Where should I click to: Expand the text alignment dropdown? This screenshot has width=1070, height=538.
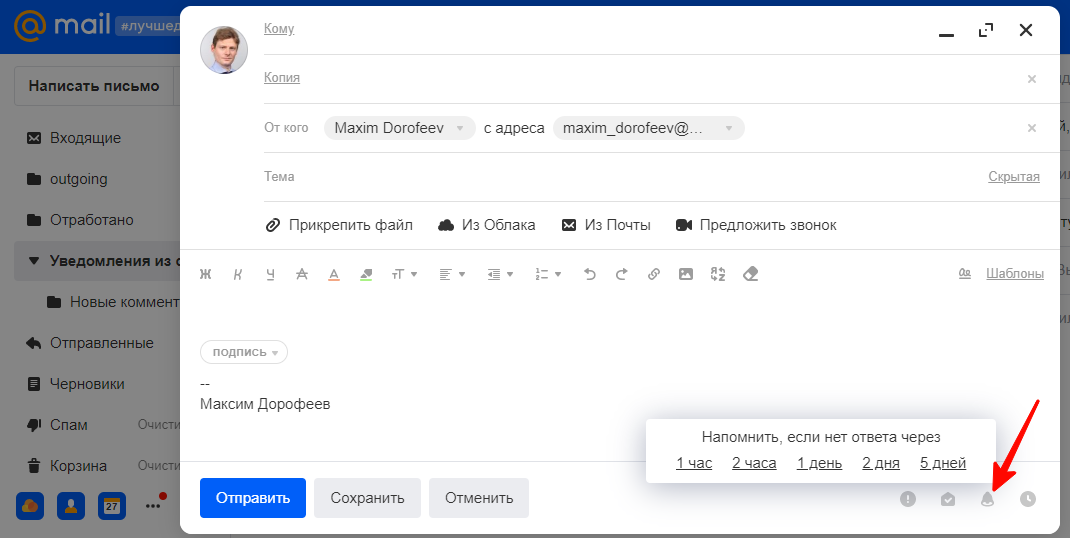[x=452, y=274]
